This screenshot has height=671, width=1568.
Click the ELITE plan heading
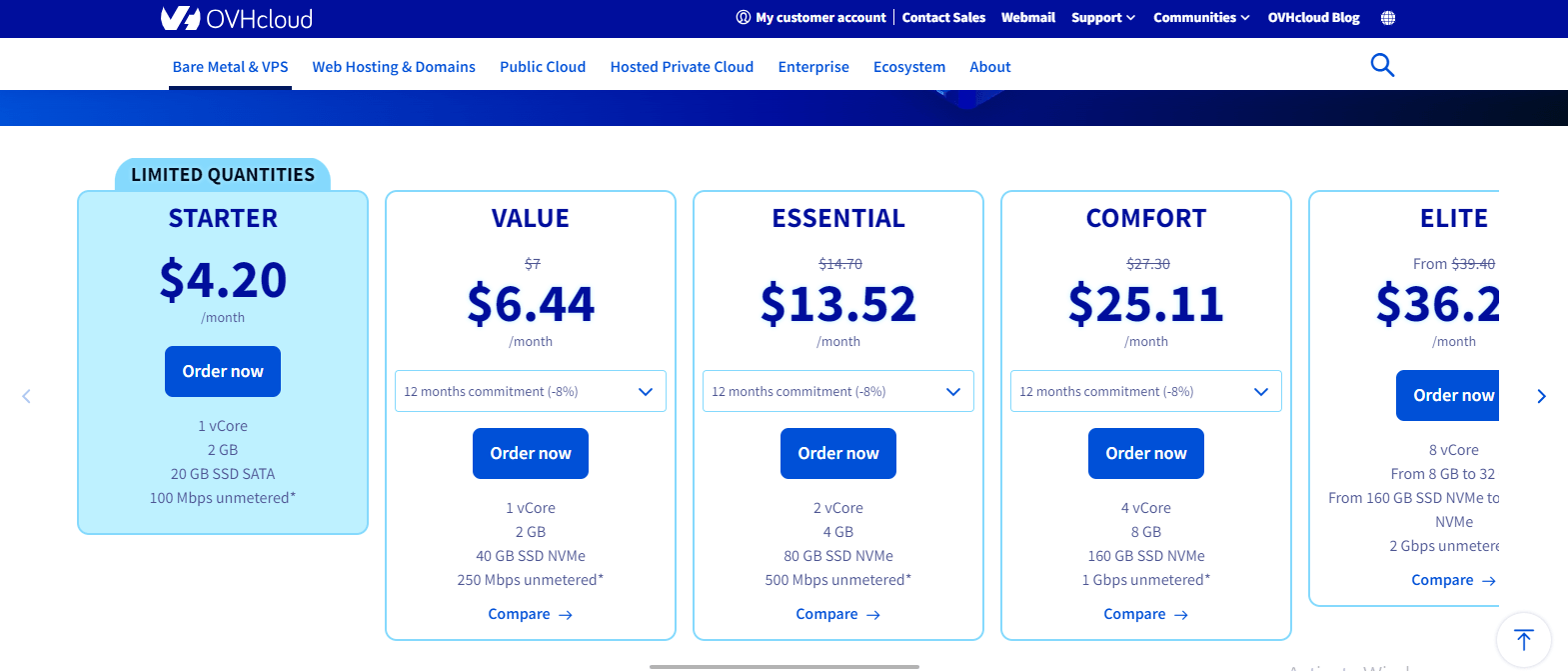(x=1454, y=218)
